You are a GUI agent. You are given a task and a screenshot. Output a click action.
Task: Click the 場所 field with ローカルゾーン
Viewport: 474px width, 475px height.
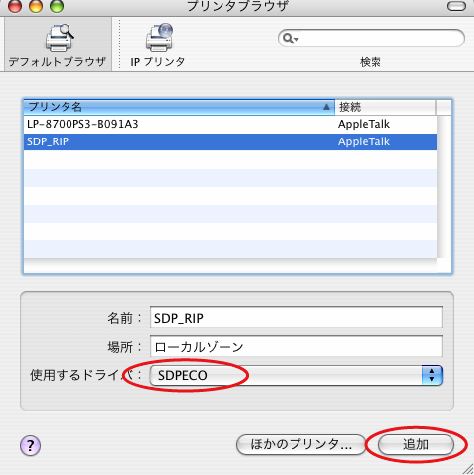coord(296,347)
